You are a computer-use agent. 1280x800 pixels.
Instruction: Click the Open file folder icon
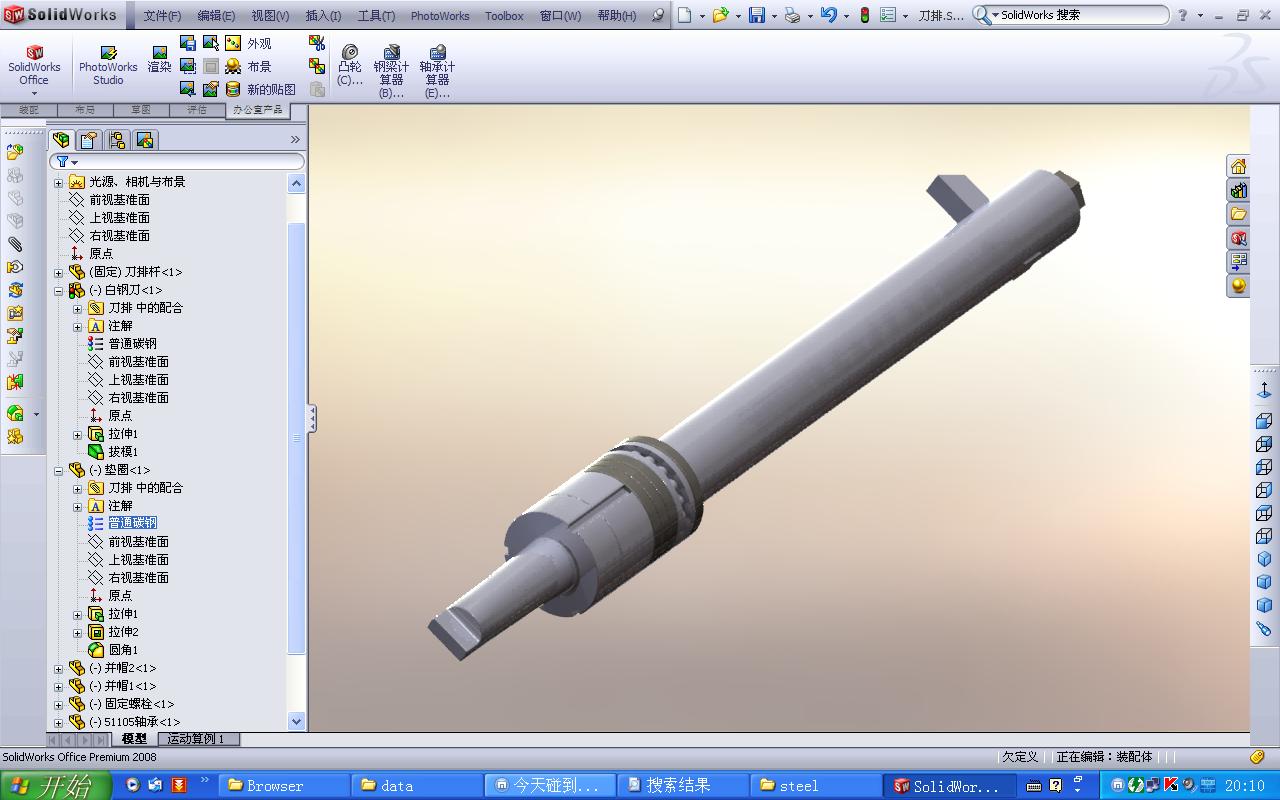(x=720, y=15)
